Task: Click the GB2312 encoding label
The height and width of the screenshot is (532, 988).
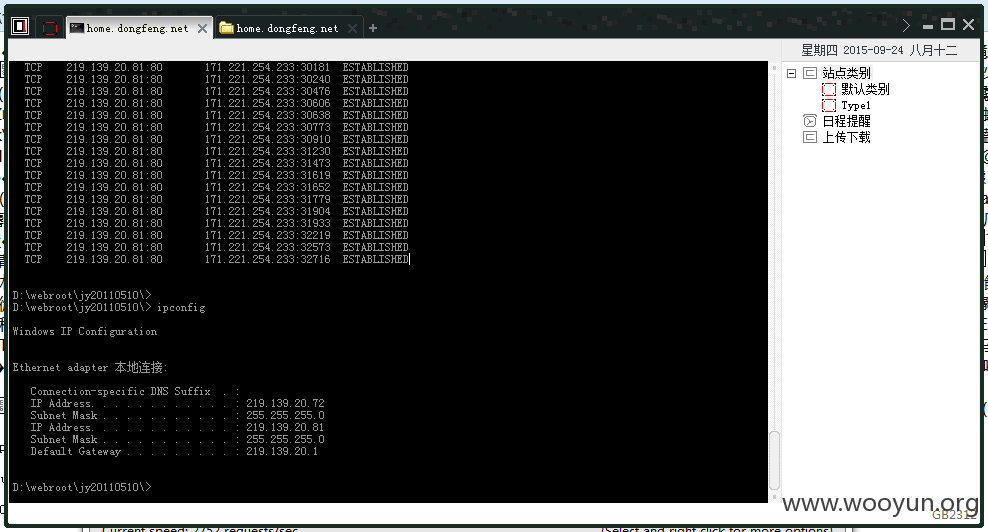Action: click(954, 515)
